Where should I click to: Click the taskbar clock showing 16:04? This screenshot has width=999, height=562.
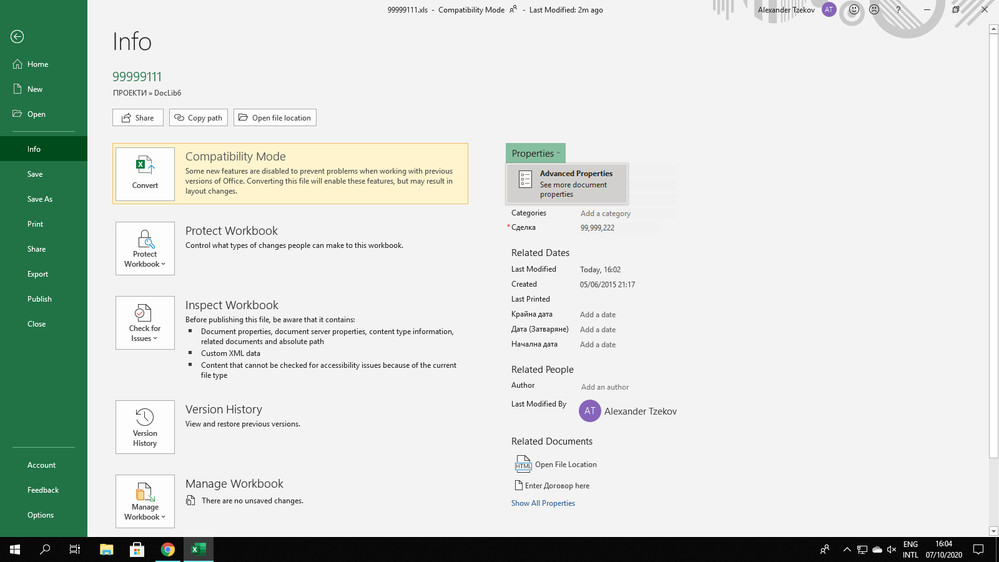944,549
